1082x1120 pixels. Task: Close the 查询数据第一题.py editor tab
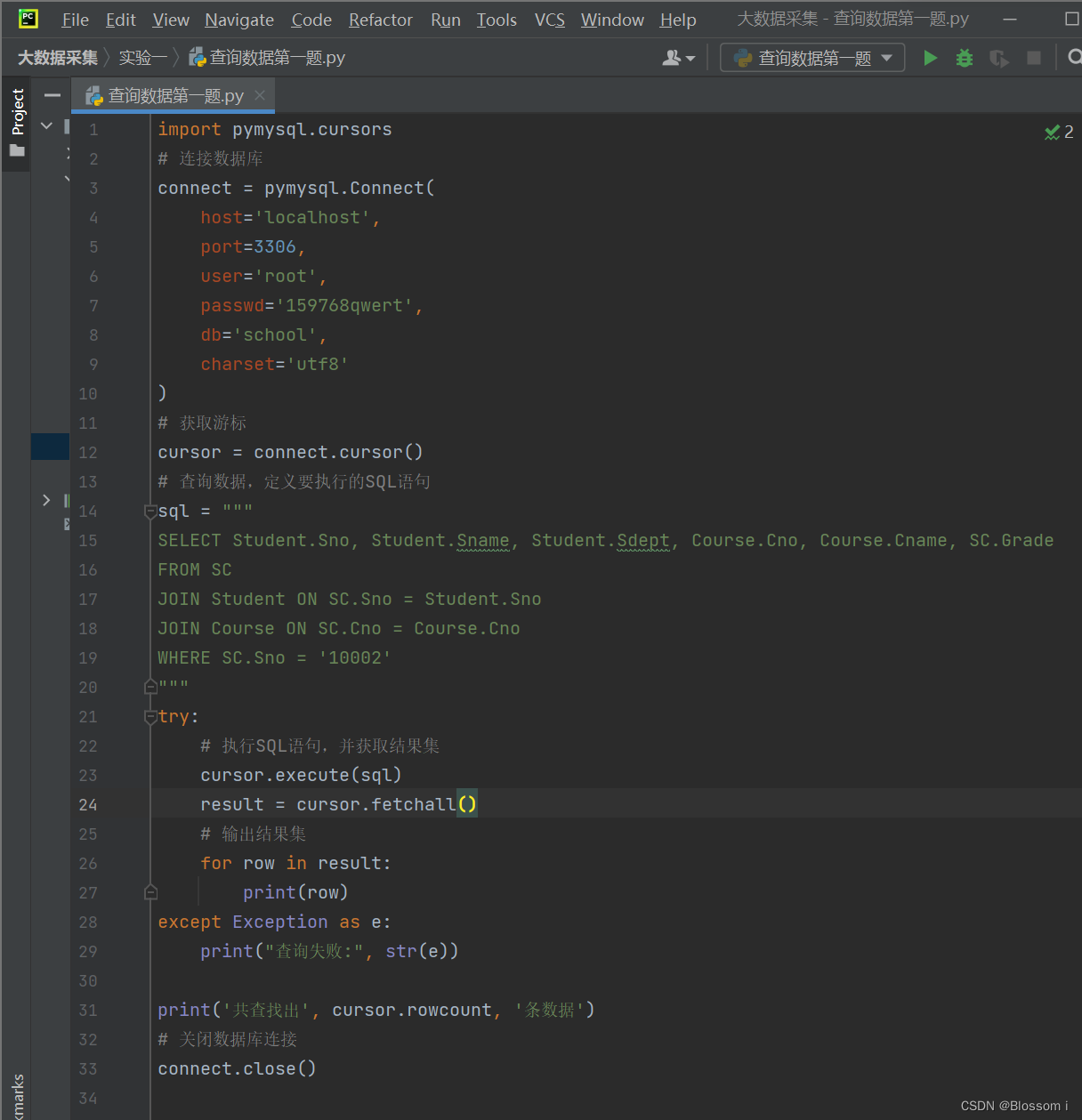[x=260, y=95]
